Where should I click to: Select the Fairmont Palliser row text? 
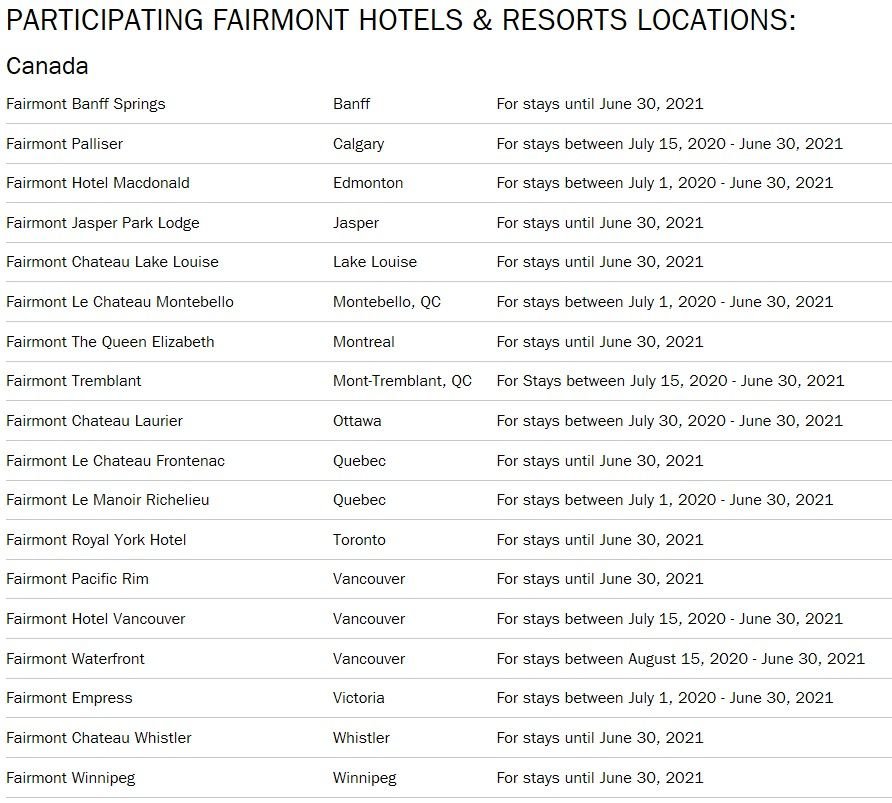65,144
